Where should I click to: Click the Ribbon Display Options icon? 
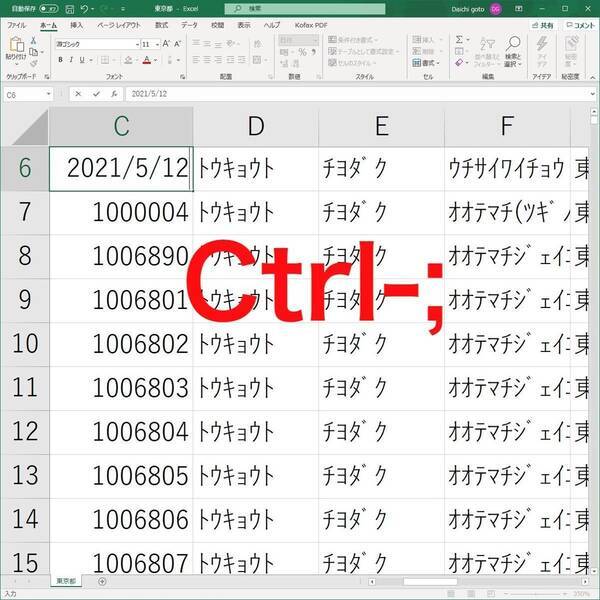point(518,8)
